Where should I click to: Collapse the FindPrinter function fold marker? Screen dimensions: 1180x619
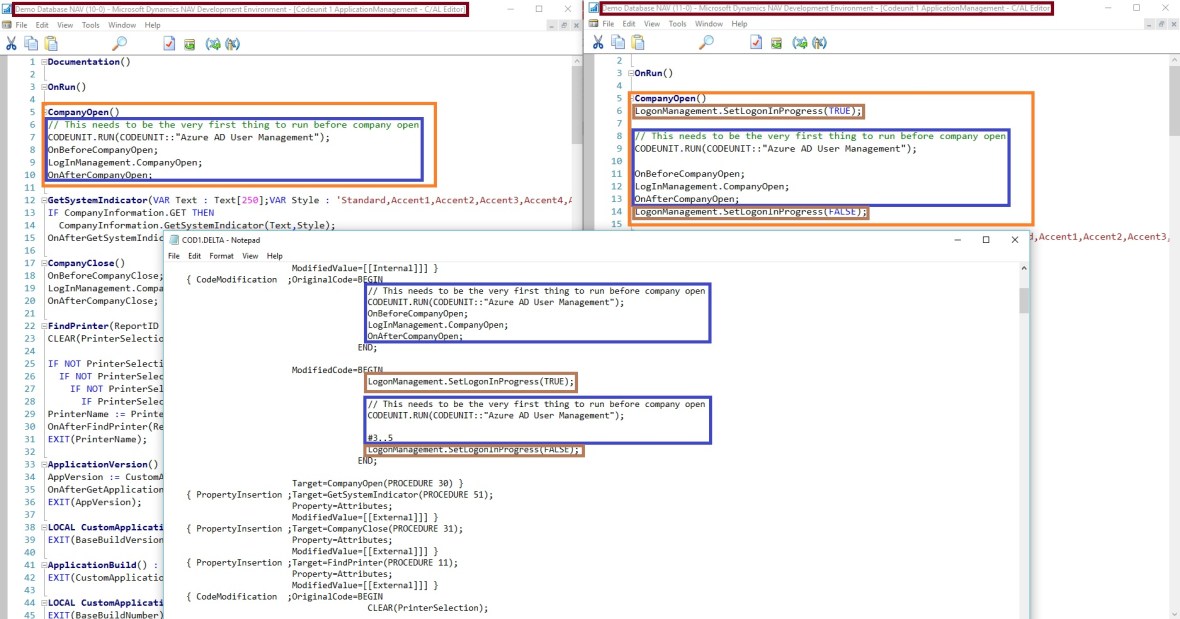click(43, 327)
